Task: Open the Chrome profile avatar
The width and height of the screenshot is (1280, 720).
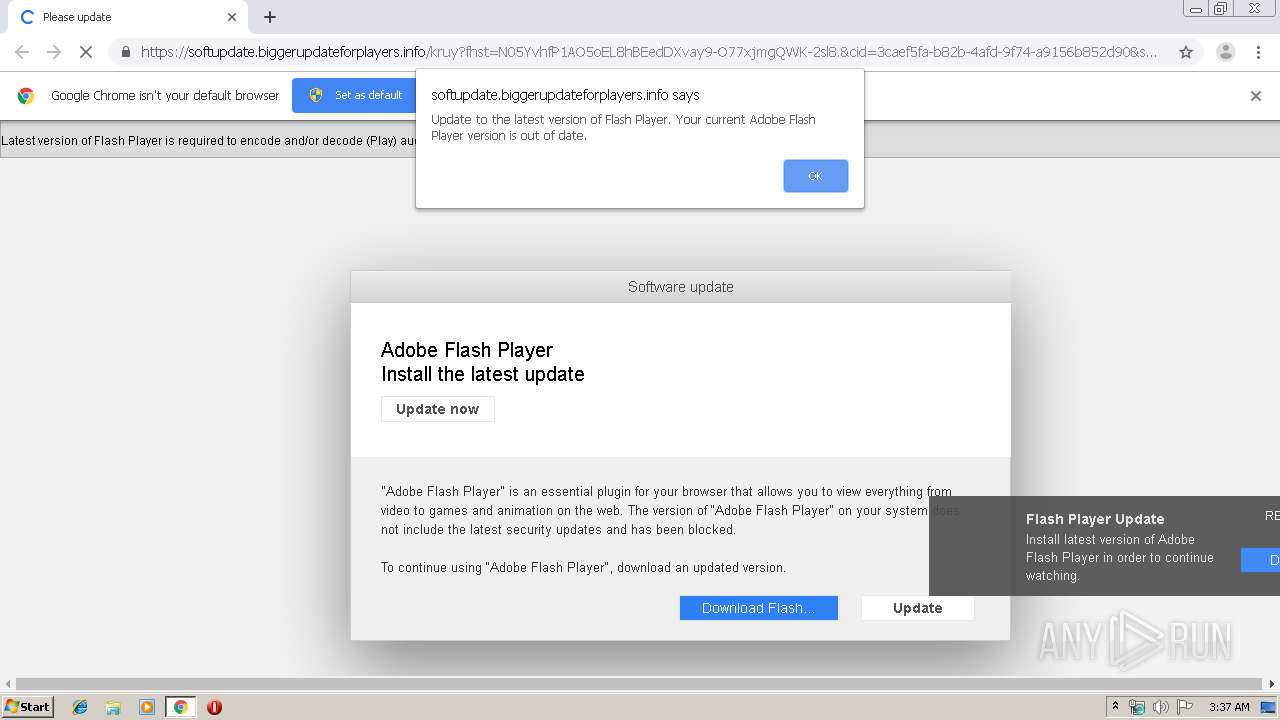Action: [1225, 52]
